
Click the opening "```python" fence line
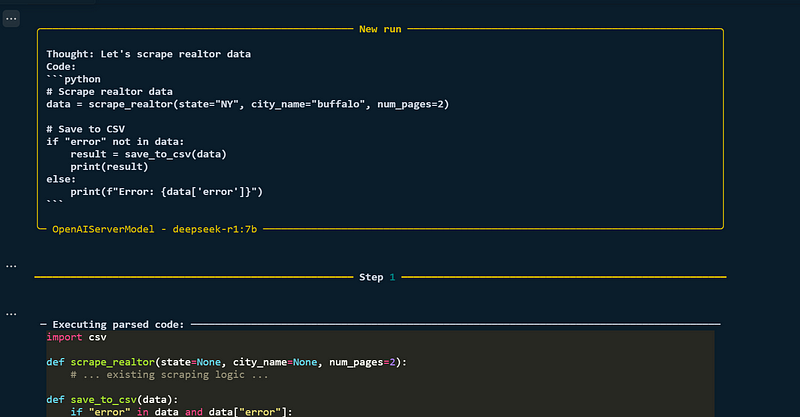point(73,79)
